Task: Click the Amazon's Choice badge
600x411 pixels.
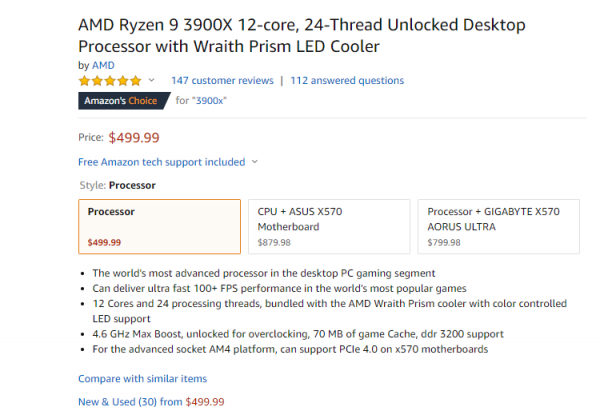Action: pyautogui.click(x=122, y=100)
